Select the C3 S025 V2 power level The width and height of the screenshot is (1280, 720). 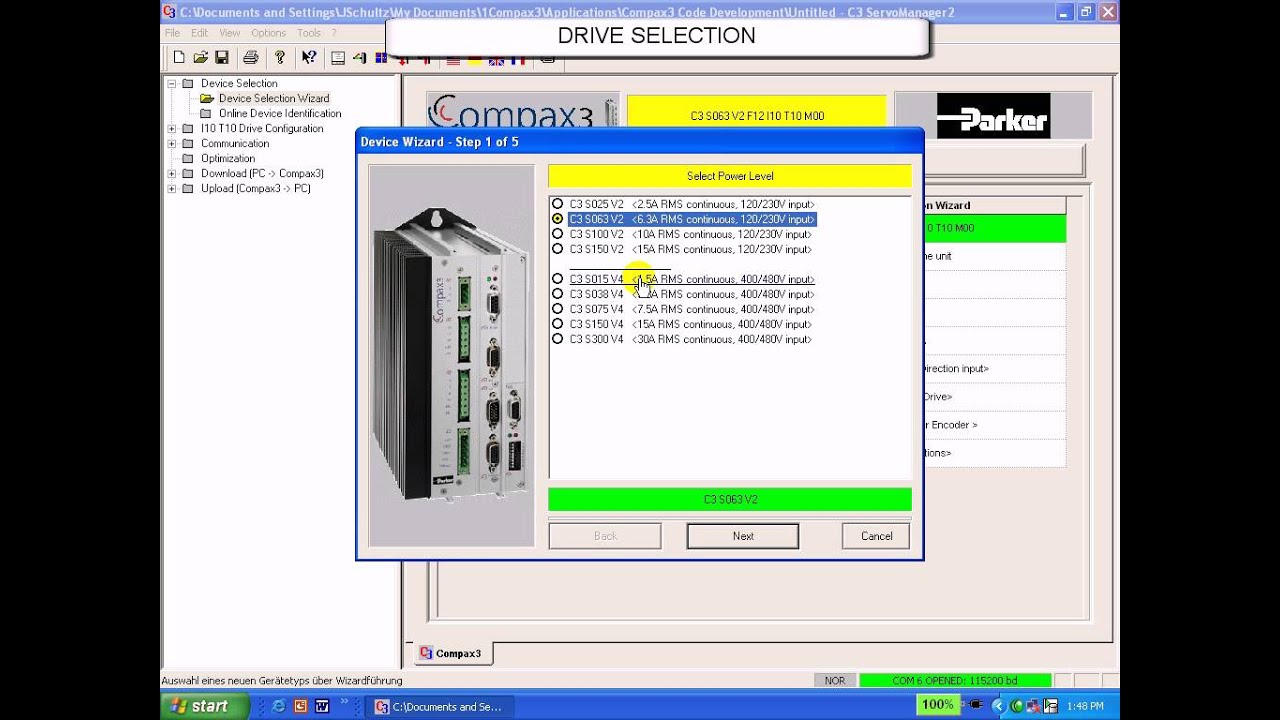pyautogui.click(x=557, y=204)
